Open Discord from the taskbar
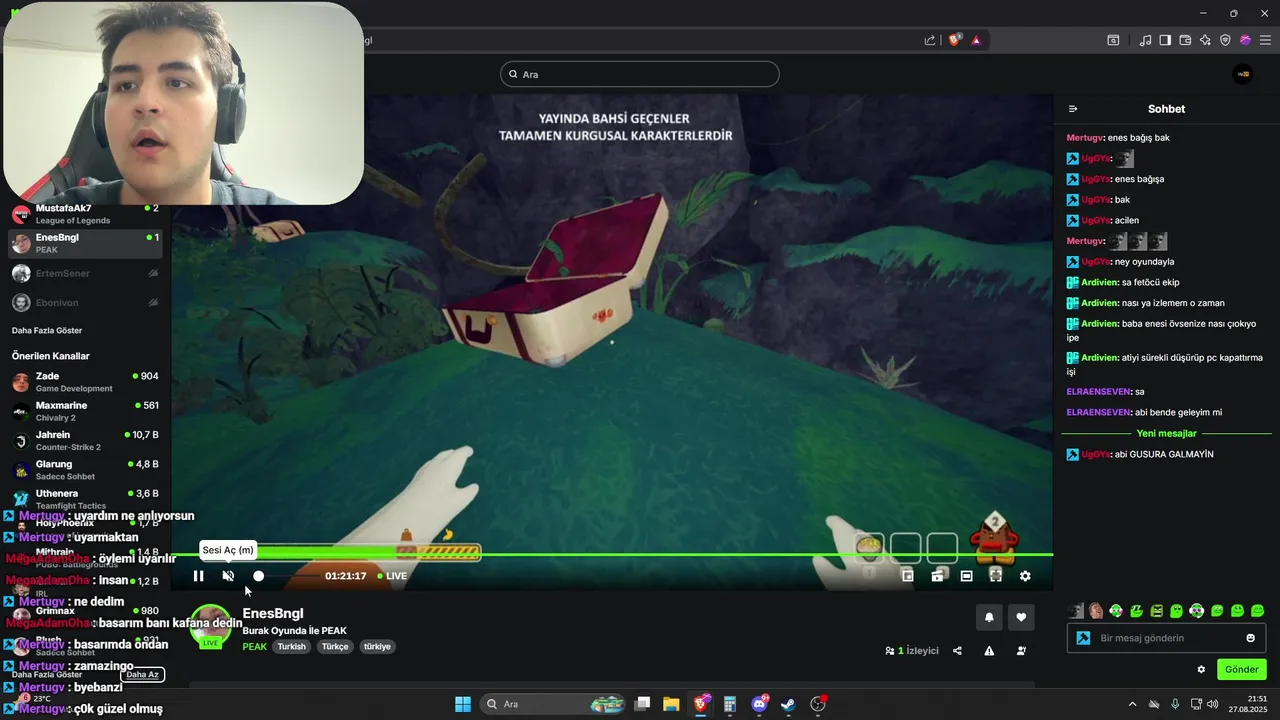This screenshot has height=720, width=1280. tap(760, 704)
